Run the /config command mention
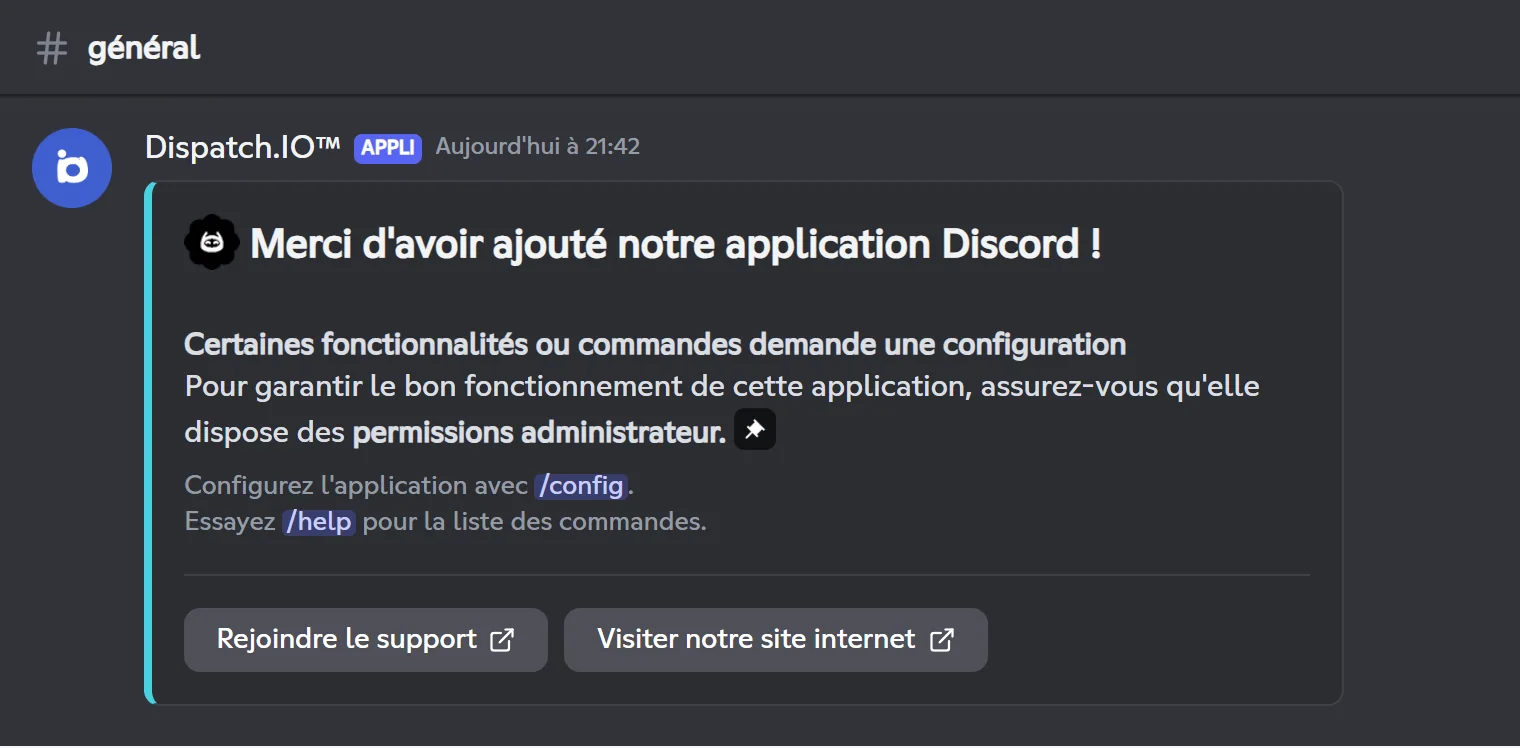Viewport: 1520px width, 748px height. tap(581, 486)
